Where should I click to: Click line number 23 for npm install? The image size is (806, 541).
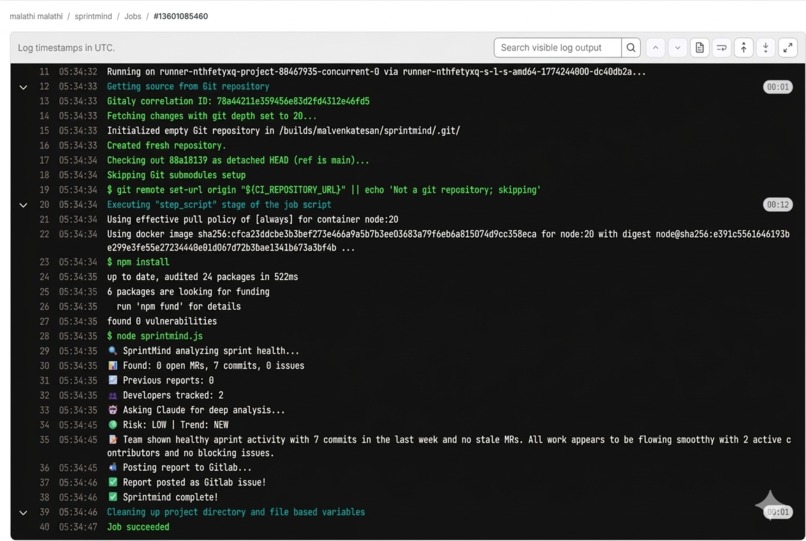click(x=44, y=262)
